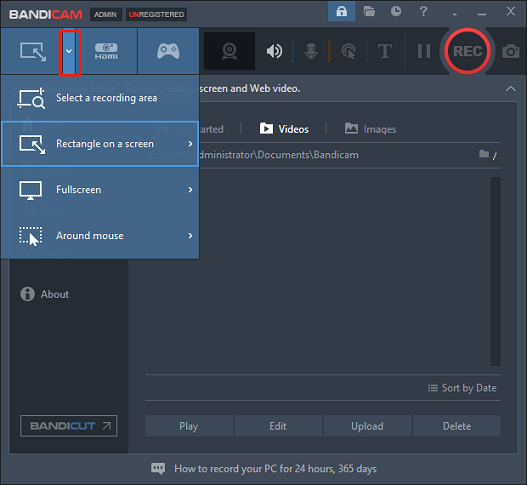Click the Around mouse dotted cursor icon
The width and height of the screenshot is (527, 485).
(x=31, y=236)
